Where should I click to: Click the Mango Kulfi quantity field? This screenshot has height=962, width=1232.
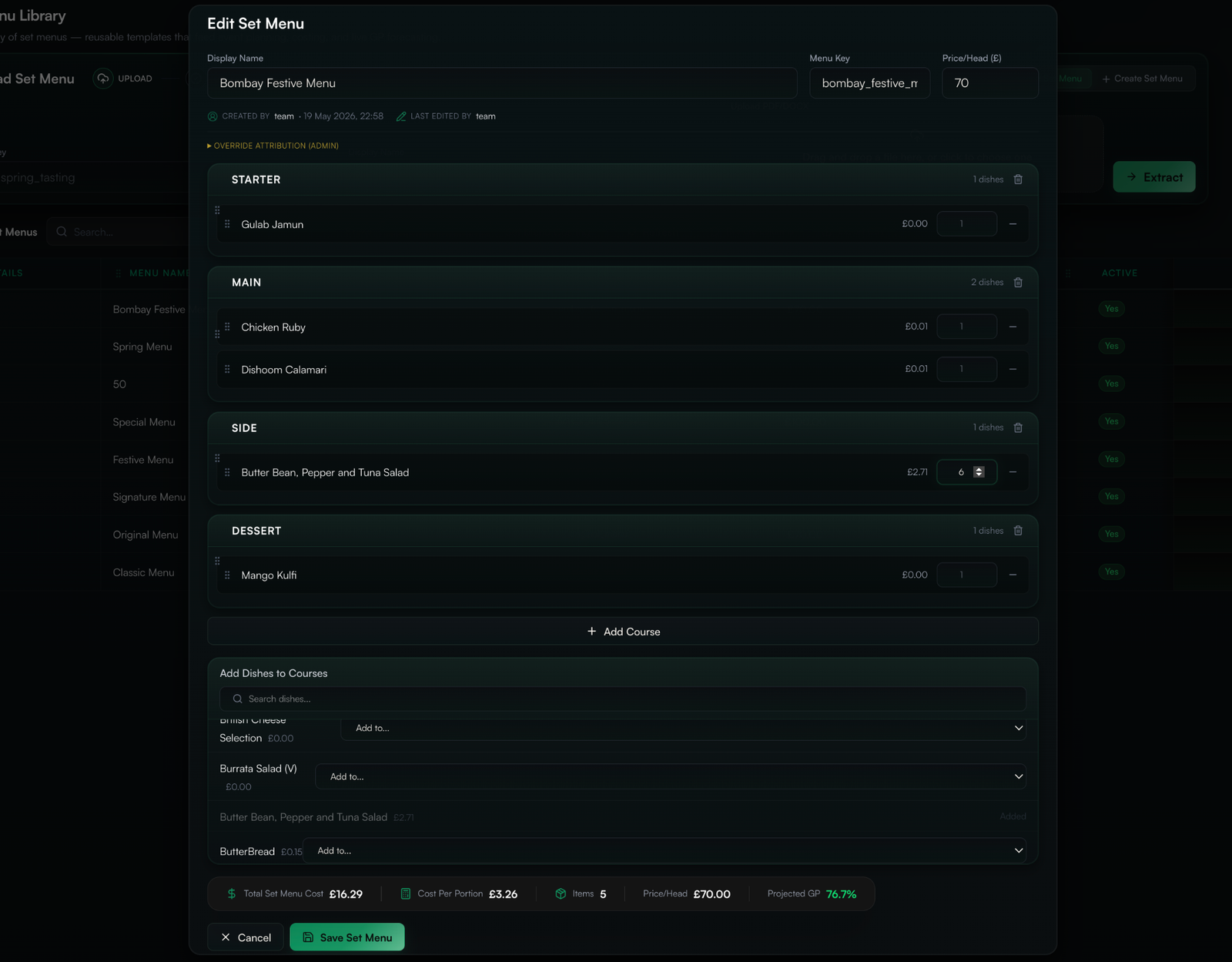tap(966, 575)
